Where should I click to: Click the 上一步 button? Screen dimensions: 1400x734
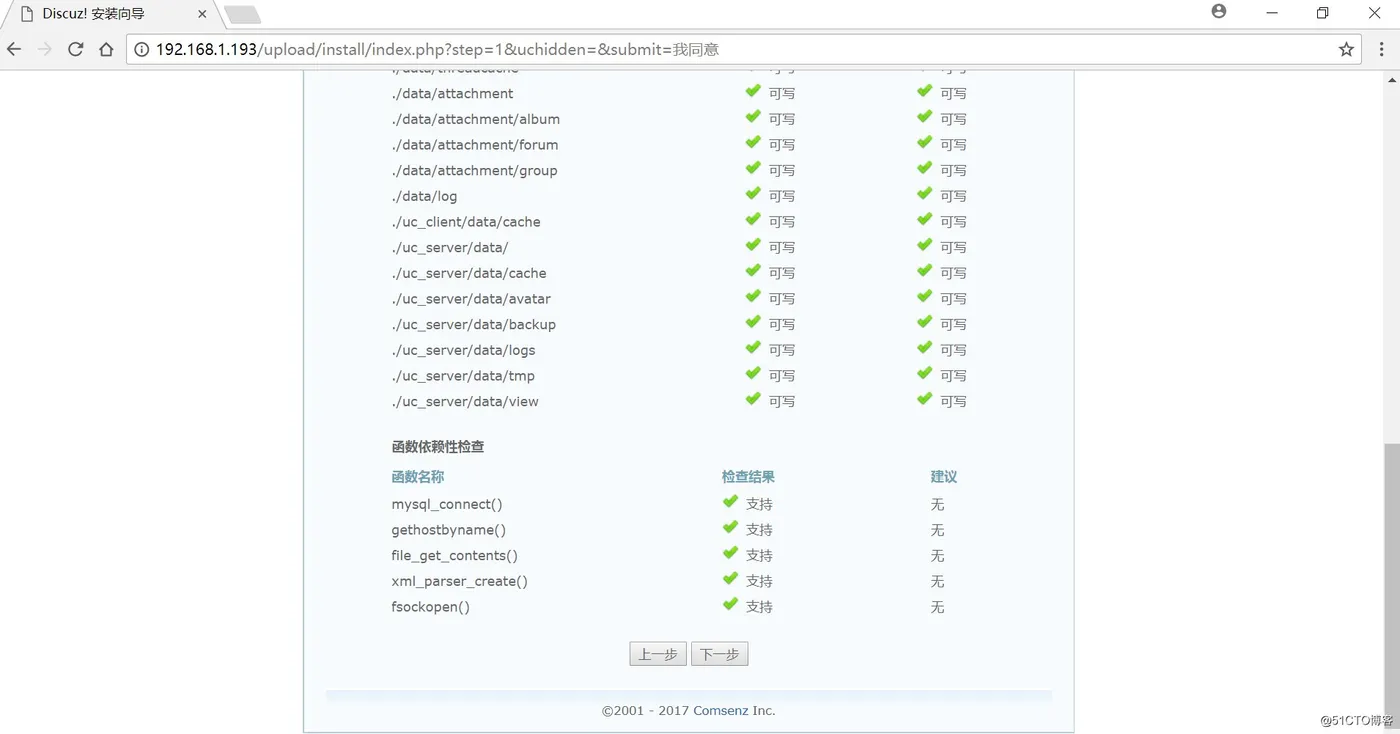[658, 654]
